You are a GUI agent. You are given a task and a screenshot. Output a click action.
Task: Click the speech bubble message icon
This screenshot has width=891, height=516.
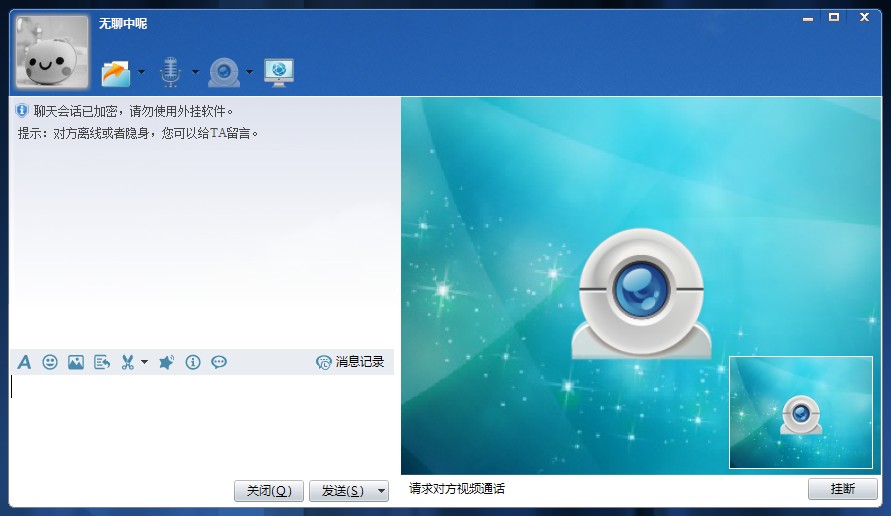[219, 362]
